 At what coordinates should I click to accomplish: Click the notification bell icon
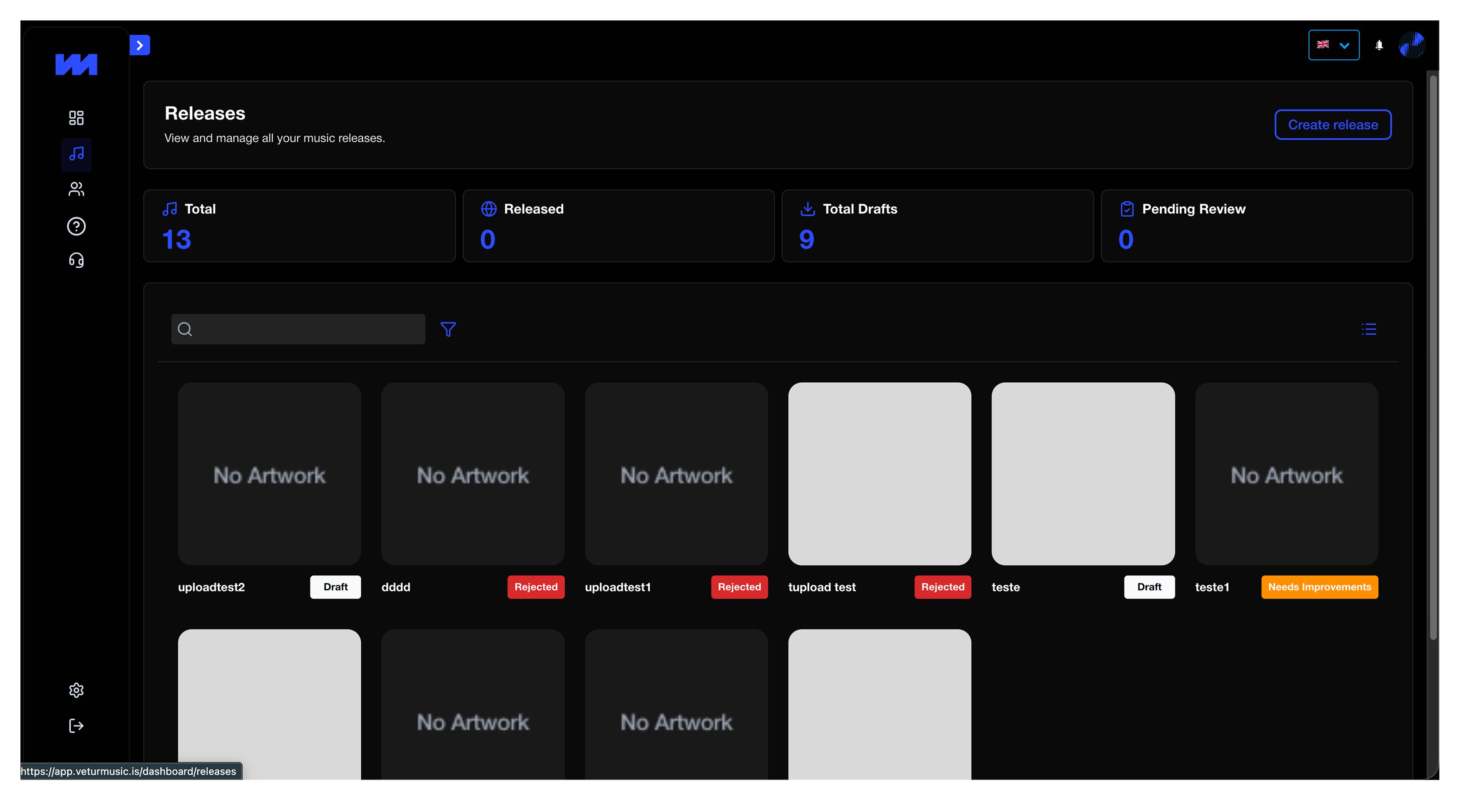coord(1379,45)
